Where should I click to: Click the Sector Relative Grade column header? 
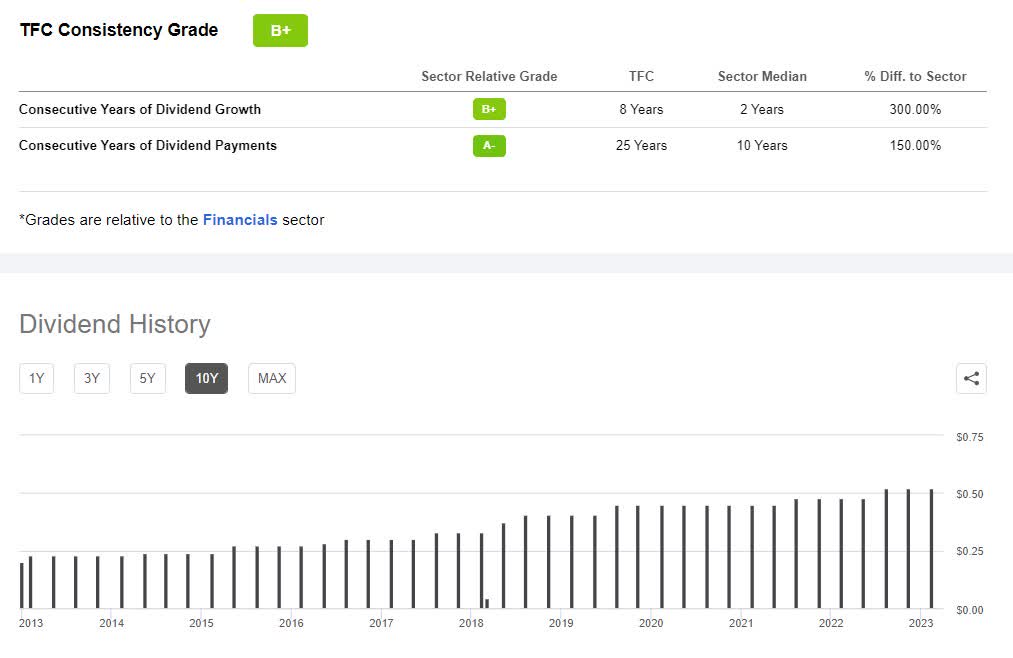point(489,76)
